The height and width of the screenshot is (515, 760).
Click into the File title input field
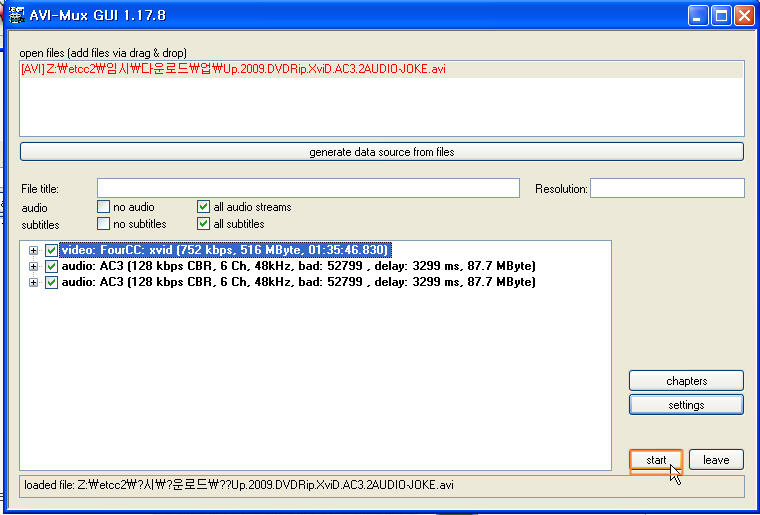point(308,188)
